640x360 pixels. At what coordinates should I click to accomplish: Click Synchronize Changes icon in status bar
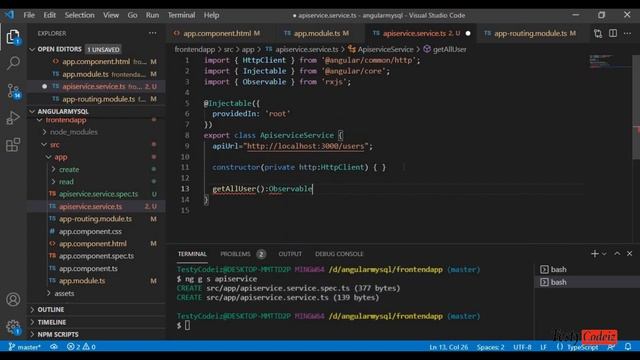point(54,347)
